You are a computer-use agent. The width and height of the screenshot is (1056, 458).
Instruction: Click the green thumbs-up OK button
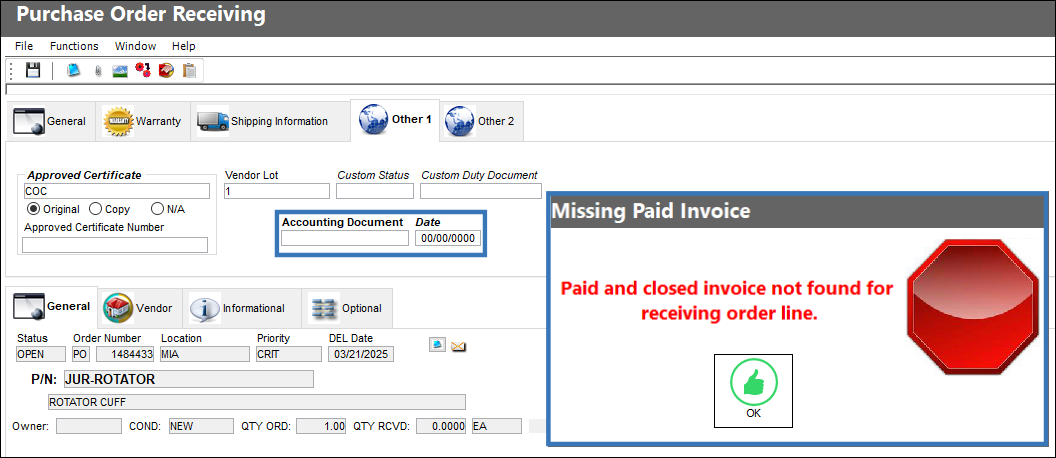point(753,391)
